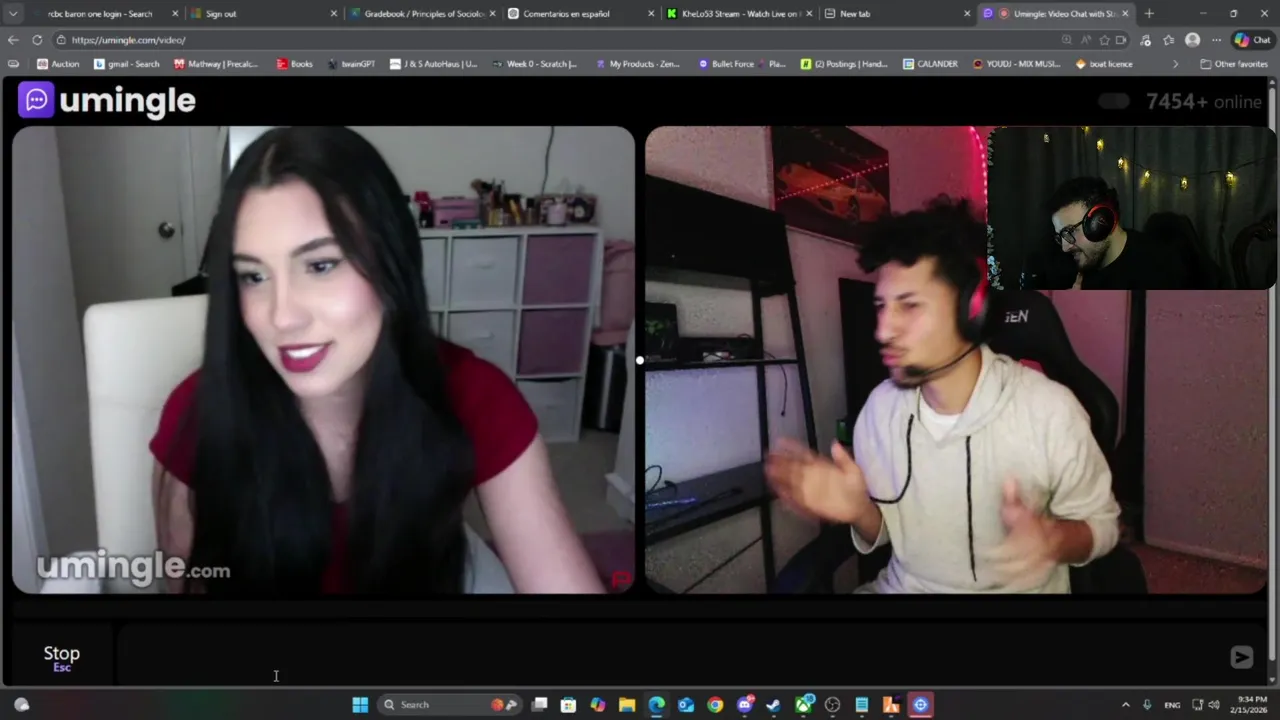The image size is (1280, 720).
Task: Open Google Chrome from the taskbar
Action: (715, 705)
